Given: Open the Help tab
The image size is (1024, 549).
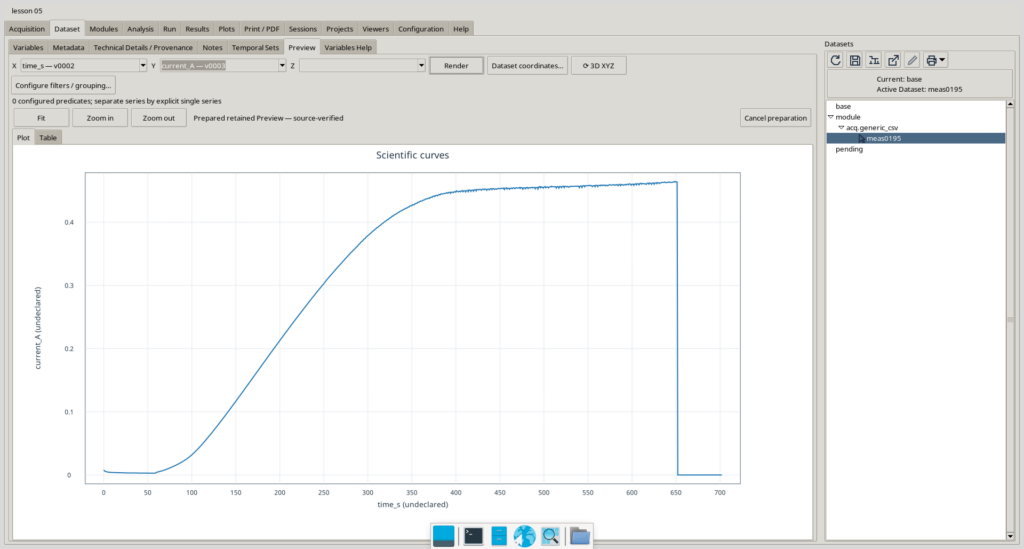Looking at the screenshot, I should (x=461, y=29).
